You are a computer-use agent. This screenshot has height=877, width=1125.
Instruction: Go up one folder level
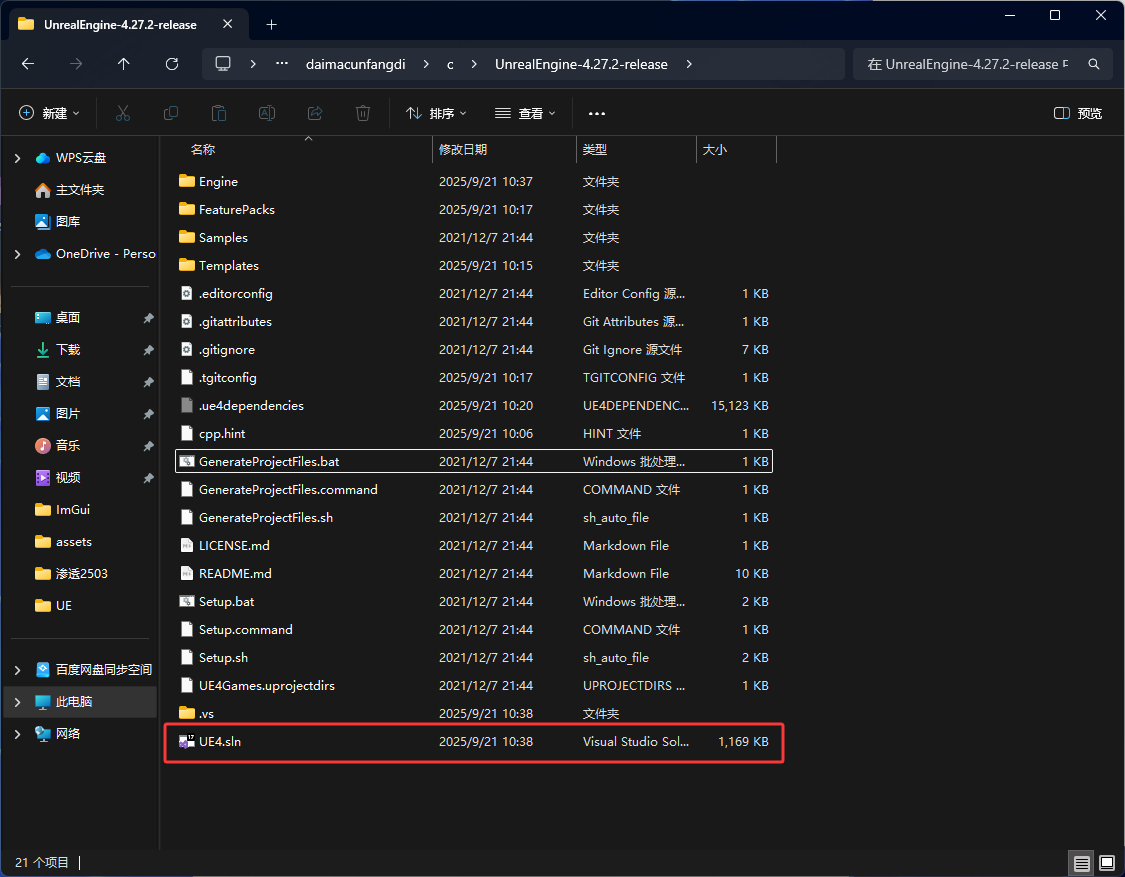pyautogui.click(x=123, y=64)
